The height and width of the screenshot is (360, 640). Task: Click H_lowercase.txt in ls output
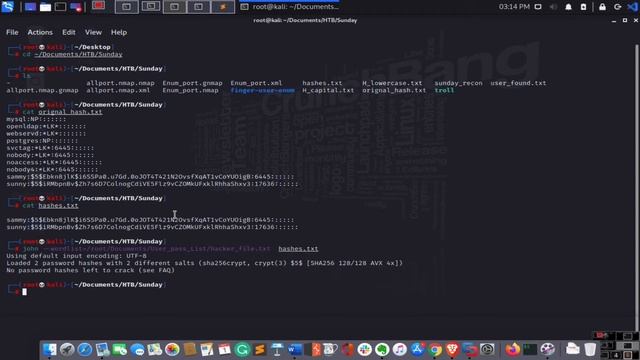point(392,83)
